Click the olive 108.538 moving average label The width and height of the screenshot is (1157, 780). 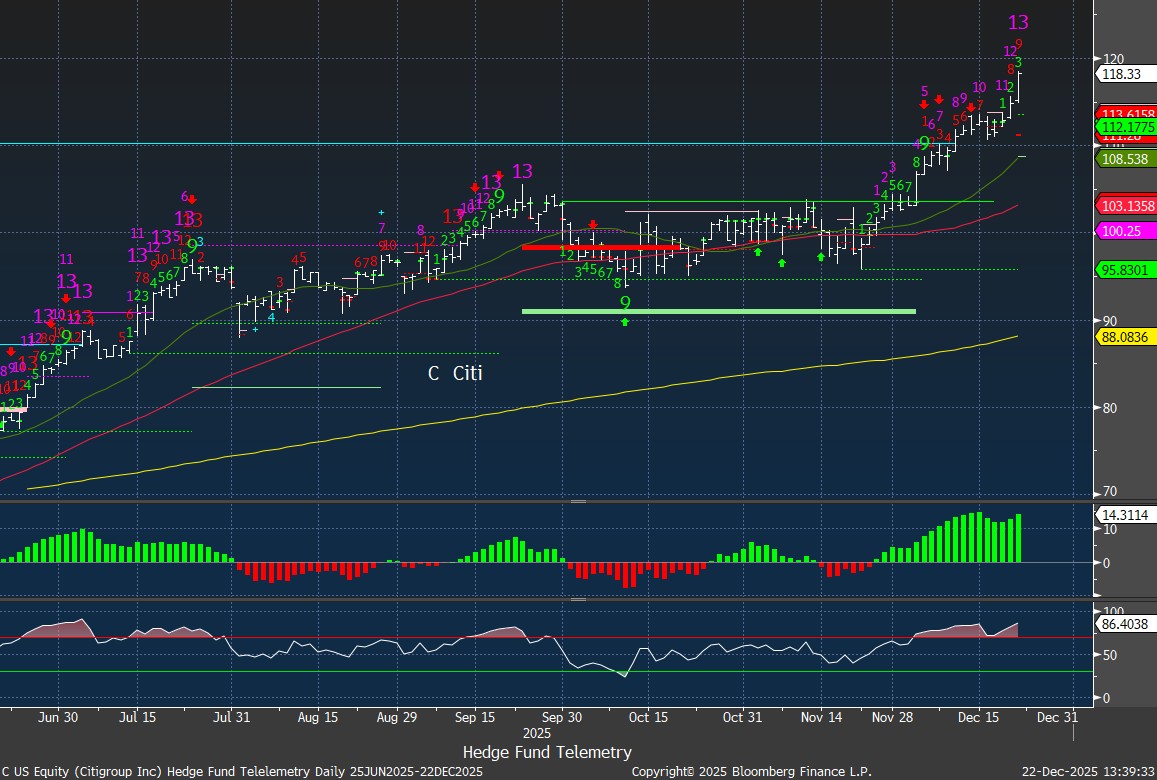1127,159
